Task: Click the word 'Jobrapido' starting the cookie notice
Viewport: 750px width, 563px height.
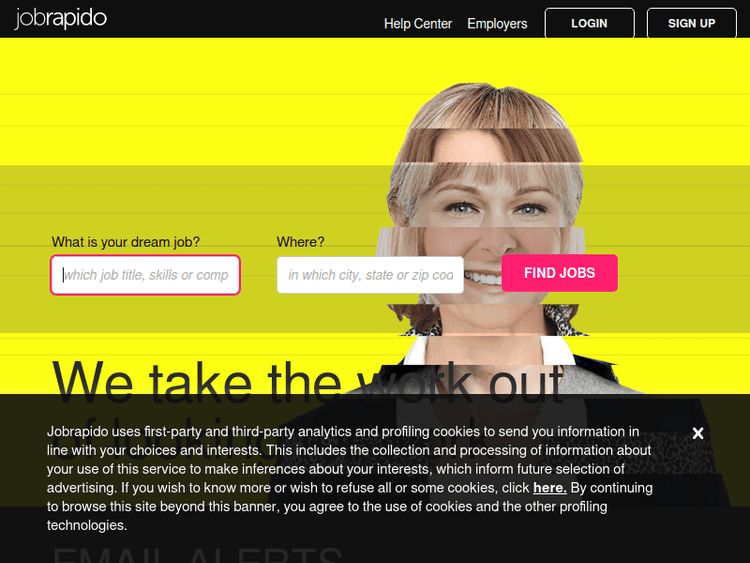Action: [77, 431]
